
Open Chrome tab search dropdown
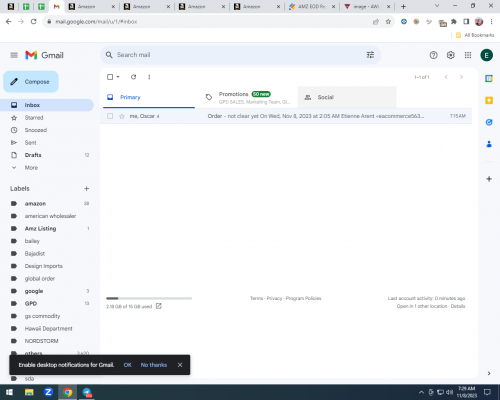pos(437,6)
